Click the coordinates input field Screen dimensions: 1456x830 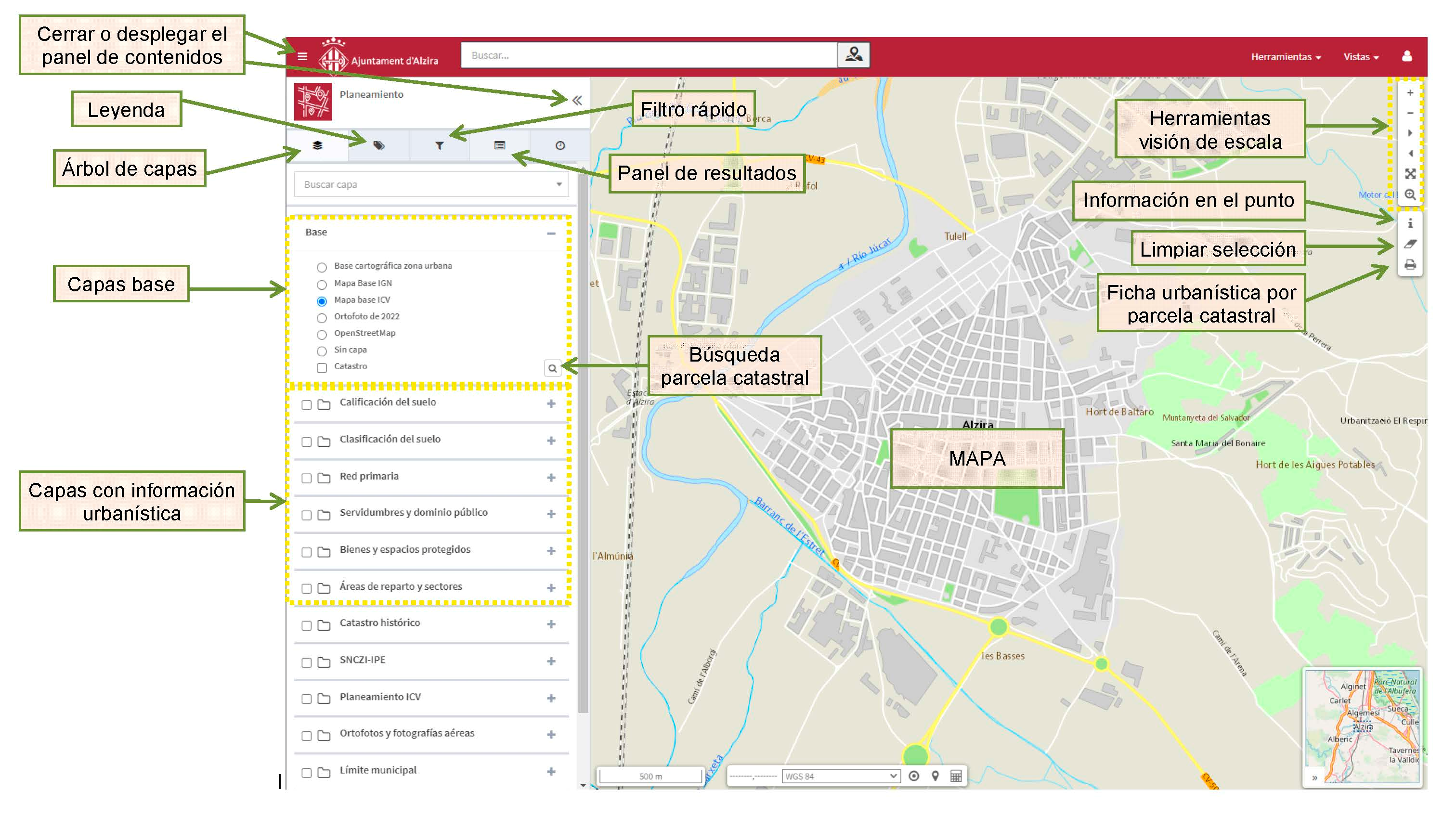point(753,776)
